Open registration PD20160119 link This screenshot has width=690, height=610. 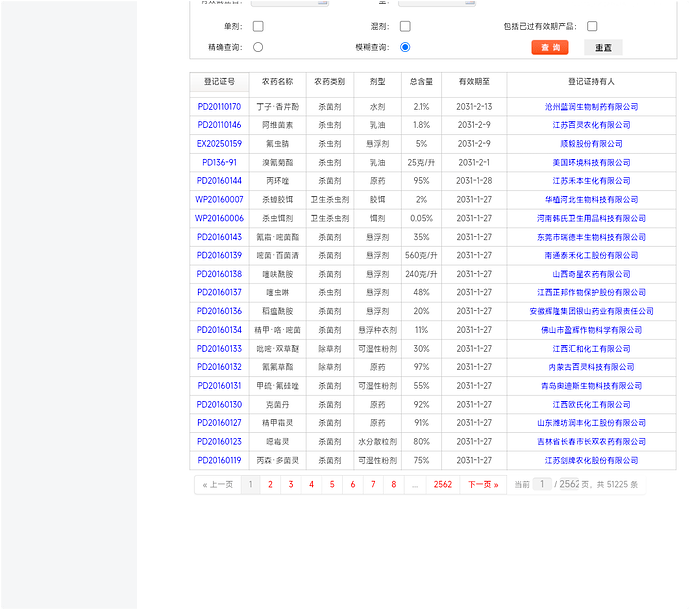click(219, 461)
